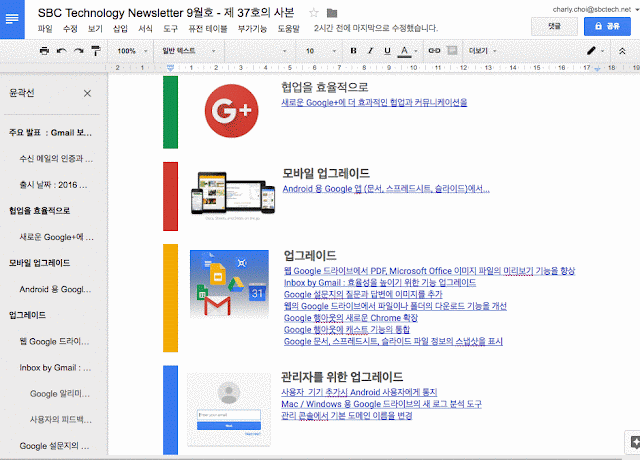Jump to outline item 주요 발표 : Gmail
The height and width of the screenshot is (460, 640).
tap(50, 133)
